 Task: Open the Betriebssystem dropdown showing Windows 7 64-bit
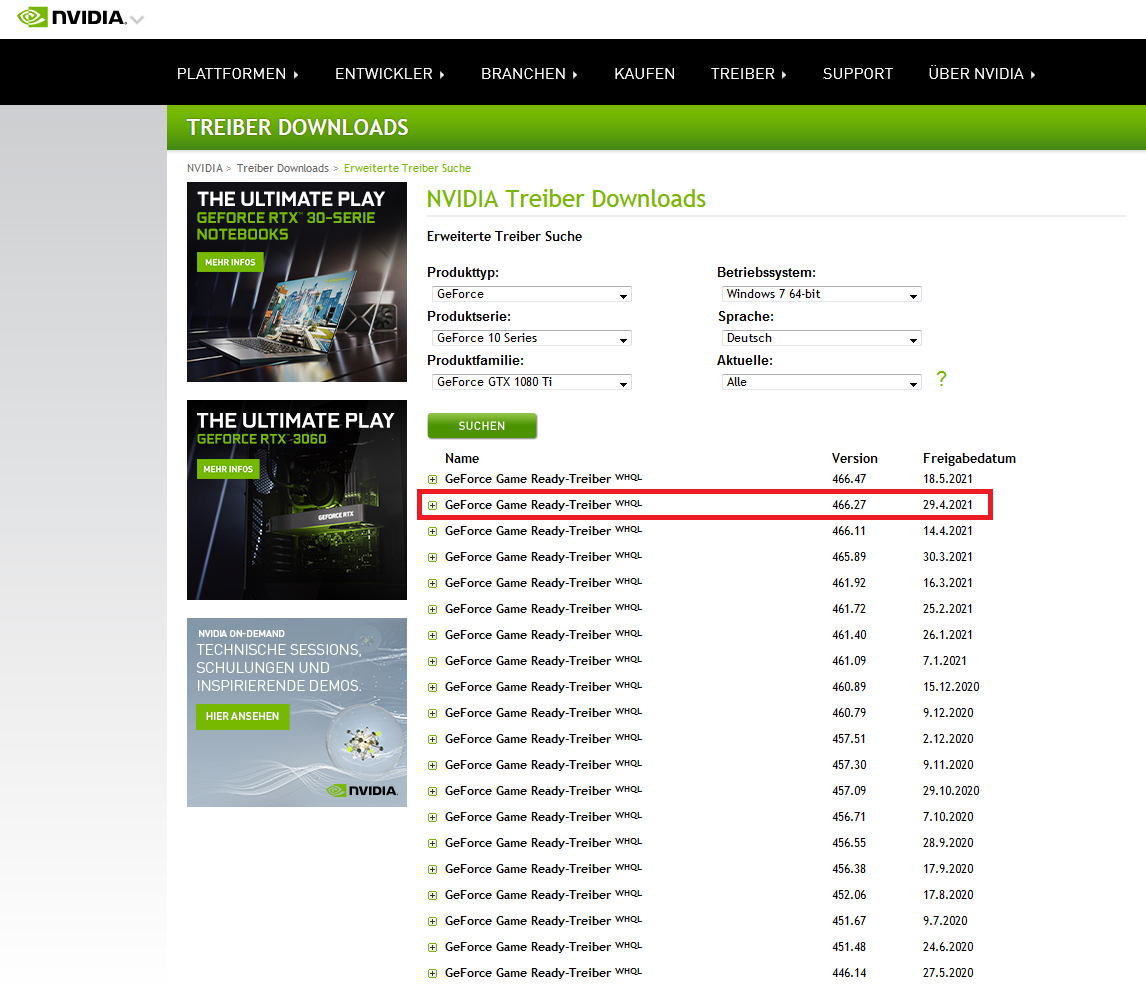click(821, 294)
